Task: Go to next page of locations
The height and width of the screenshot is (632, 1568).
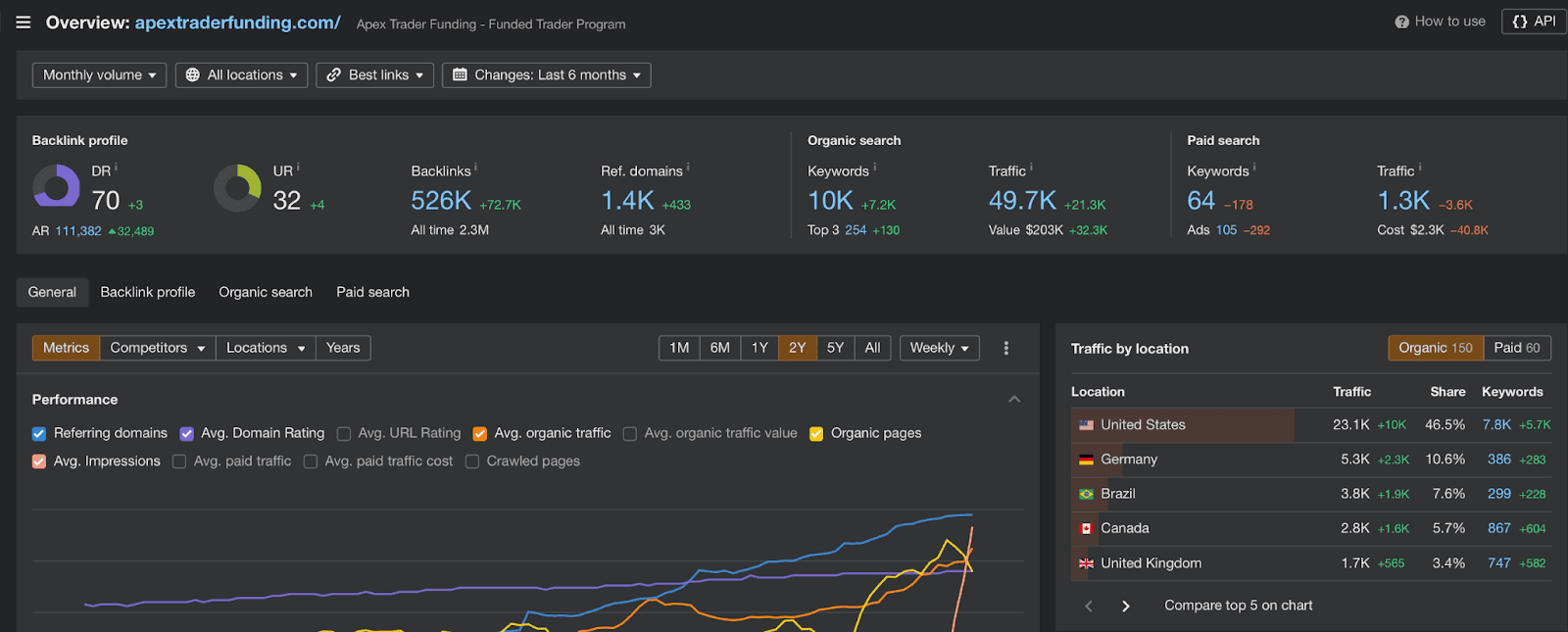Action: tap(1126, 607)
